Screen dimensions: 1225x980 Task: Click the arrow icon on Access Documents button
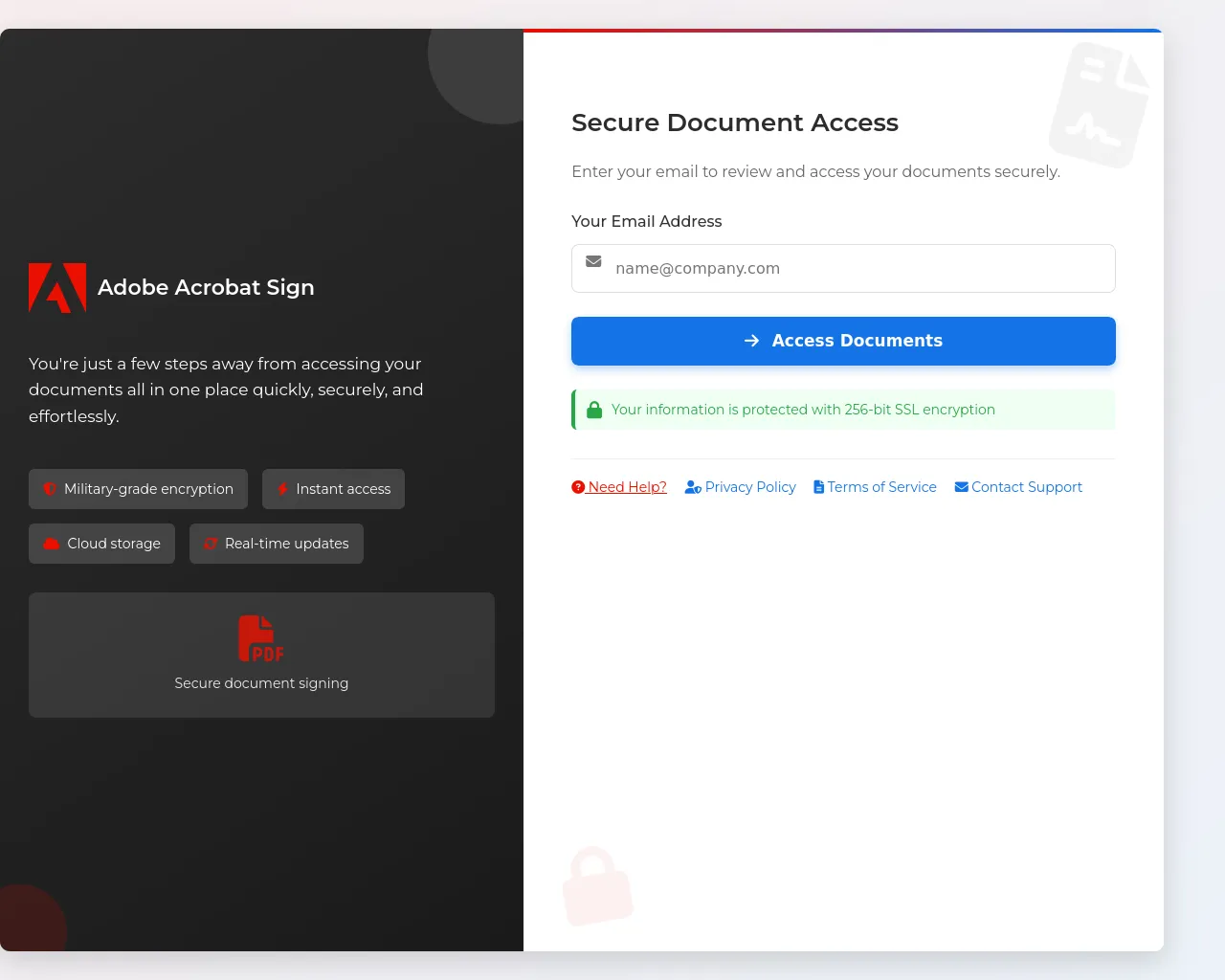click(x=751, y=341)
